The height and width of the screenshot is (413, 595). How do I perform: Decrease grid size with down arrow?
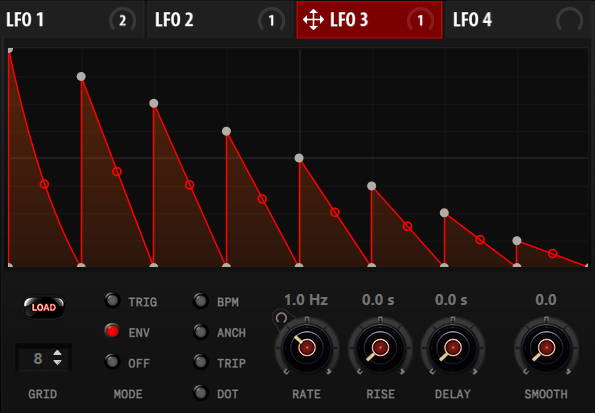point(57,363)
